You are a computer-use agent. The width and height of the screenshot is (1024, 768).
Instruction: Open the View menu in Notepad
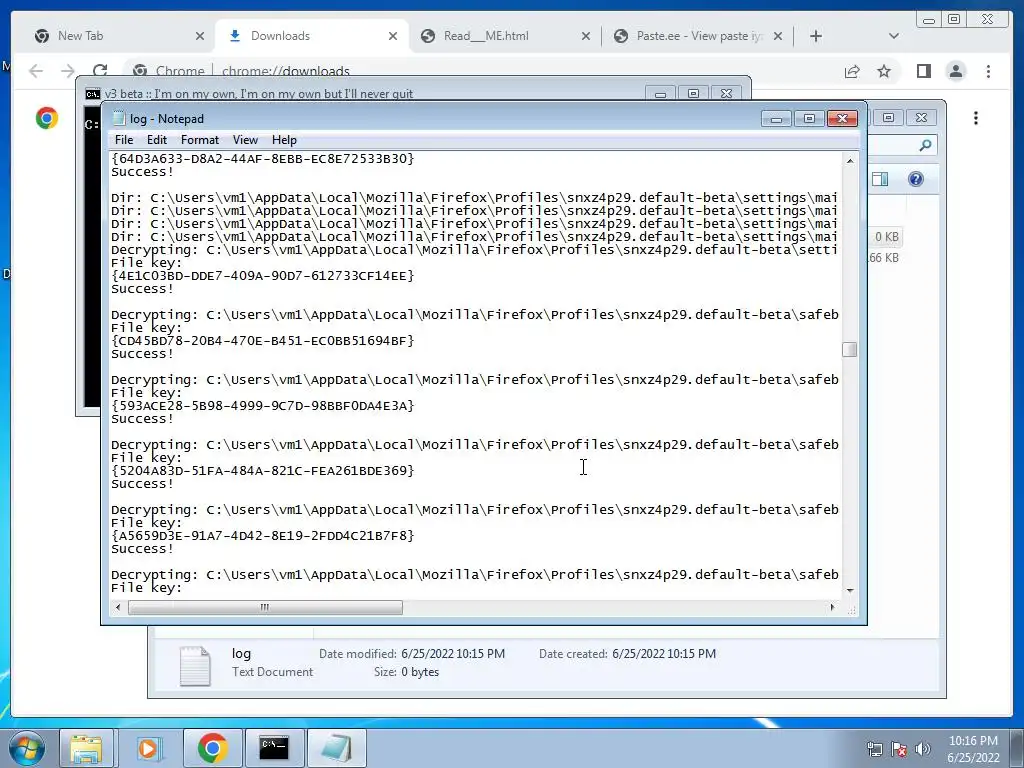point(245,140)
